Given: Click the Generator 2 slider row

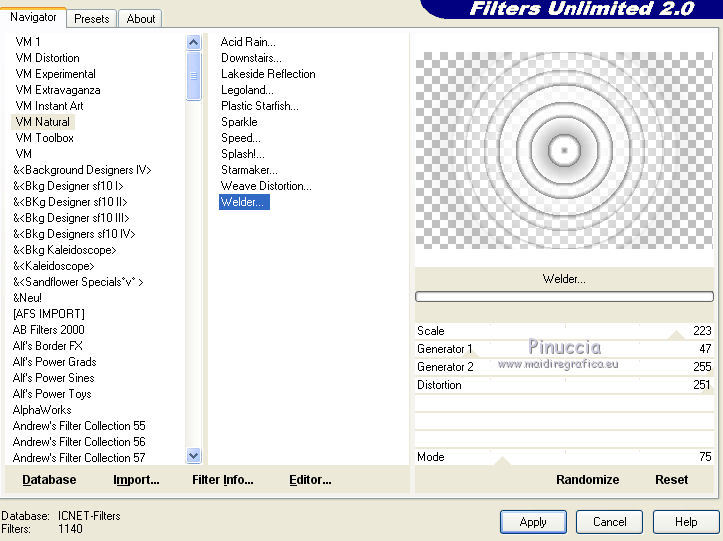Looking at the screenshot, I should pyautogui.click(x=564, y=367).
